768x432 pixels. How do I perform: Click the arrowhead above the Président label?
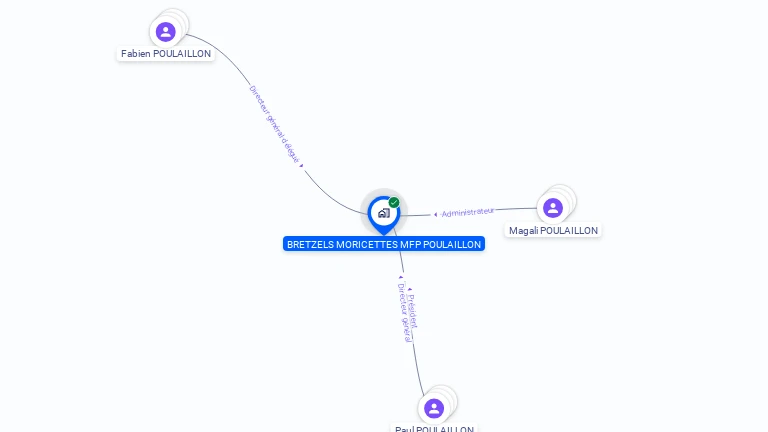coord(409,289)
